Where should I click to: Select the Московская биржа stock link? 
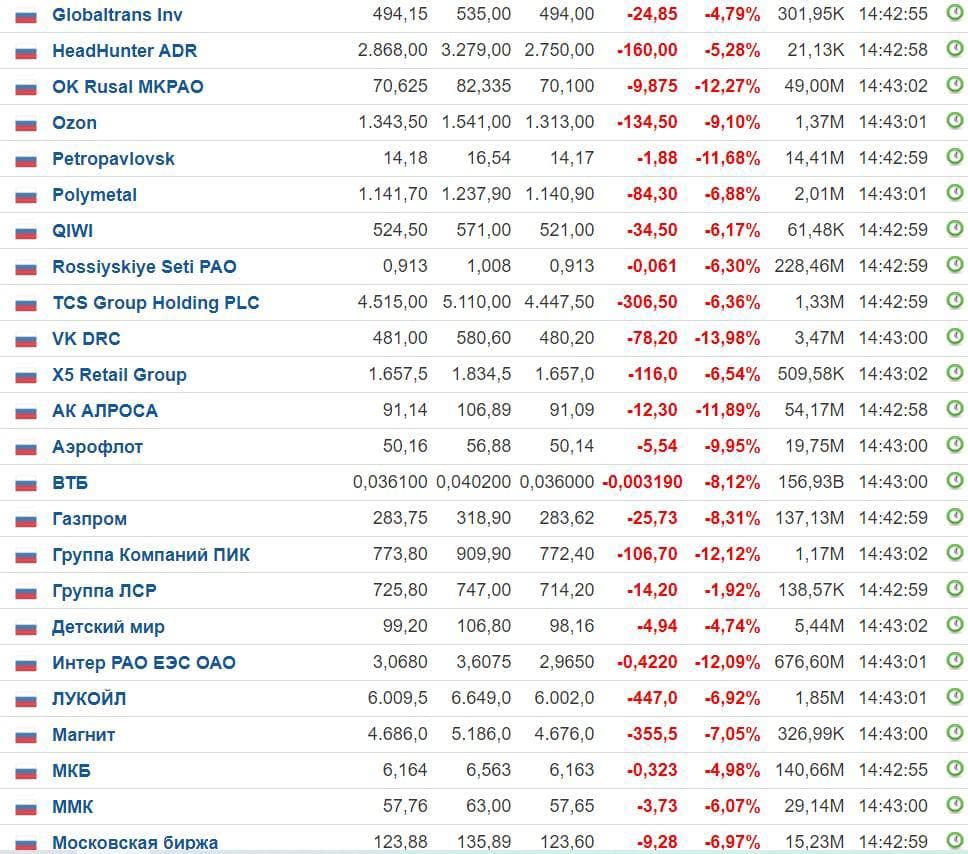pyautogui.click(x=135, y=842)
